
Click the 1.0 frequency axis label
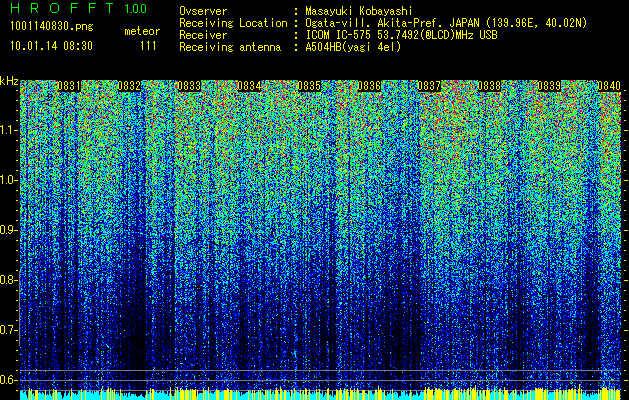point(8,181)
